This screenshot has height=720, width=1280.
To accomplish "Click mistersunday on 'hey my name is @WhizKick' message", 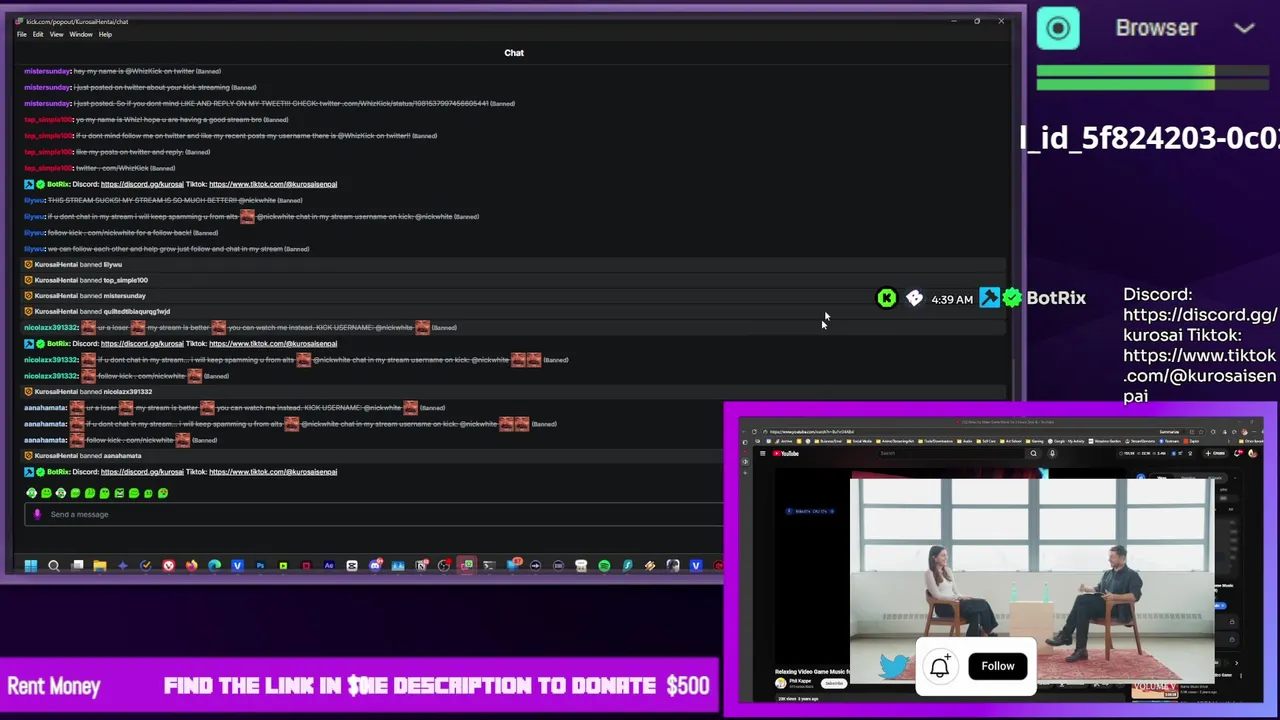I will coord(47,72).
